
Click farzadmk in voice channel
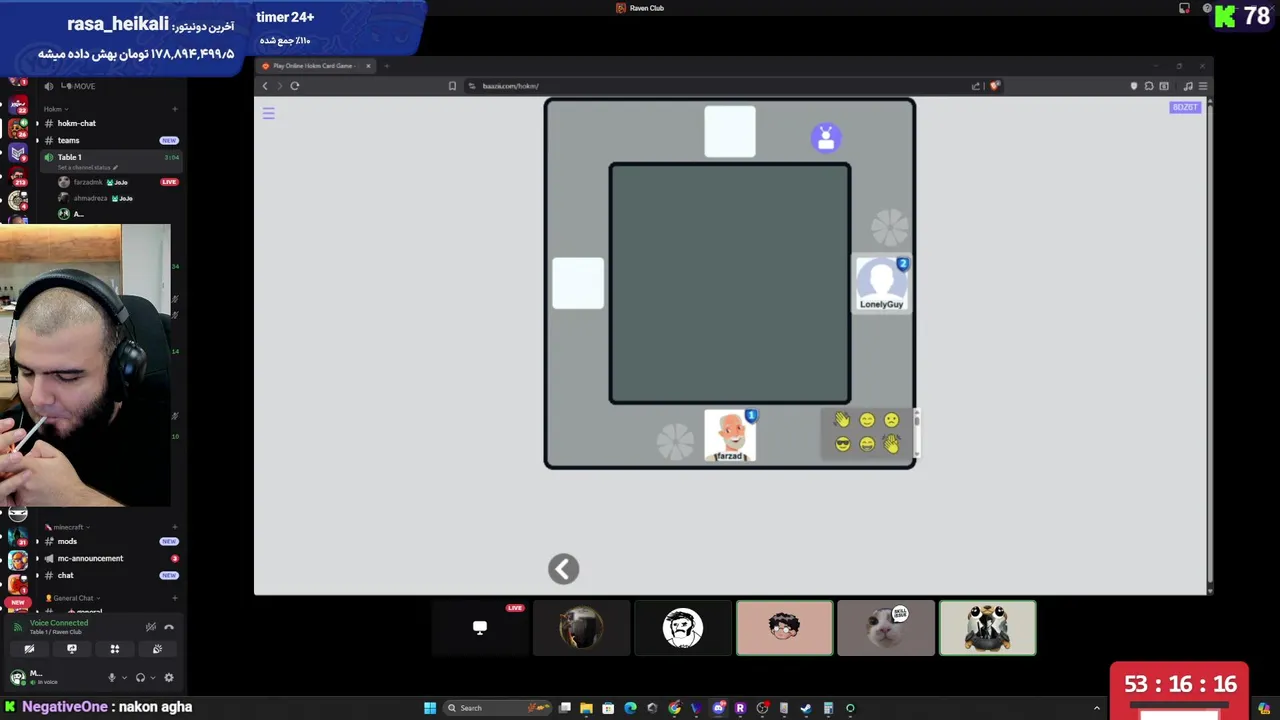pos(88,182)
